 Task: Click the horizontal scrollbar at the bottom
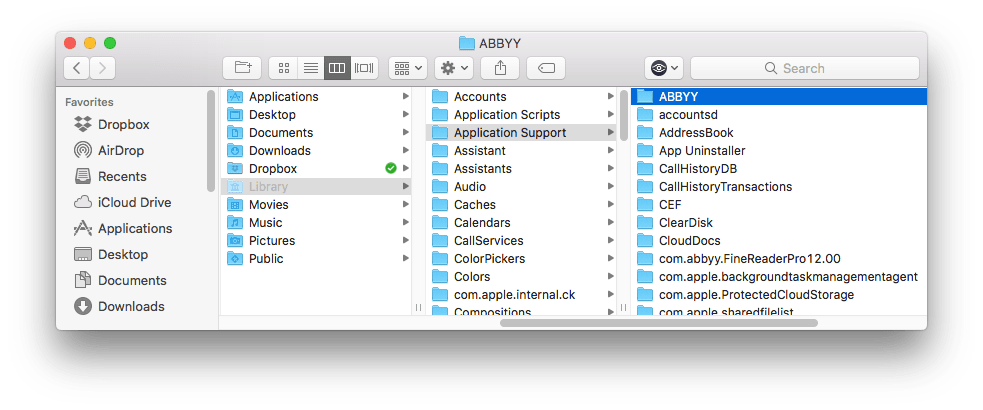(x=659, y=323)
